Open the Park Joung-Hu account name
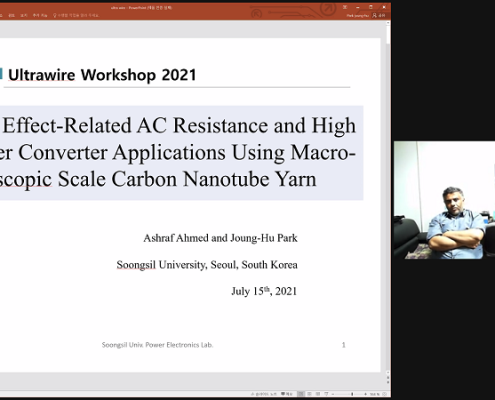The width and height of the screenshot is (495, 400). (x=358, y=15)
